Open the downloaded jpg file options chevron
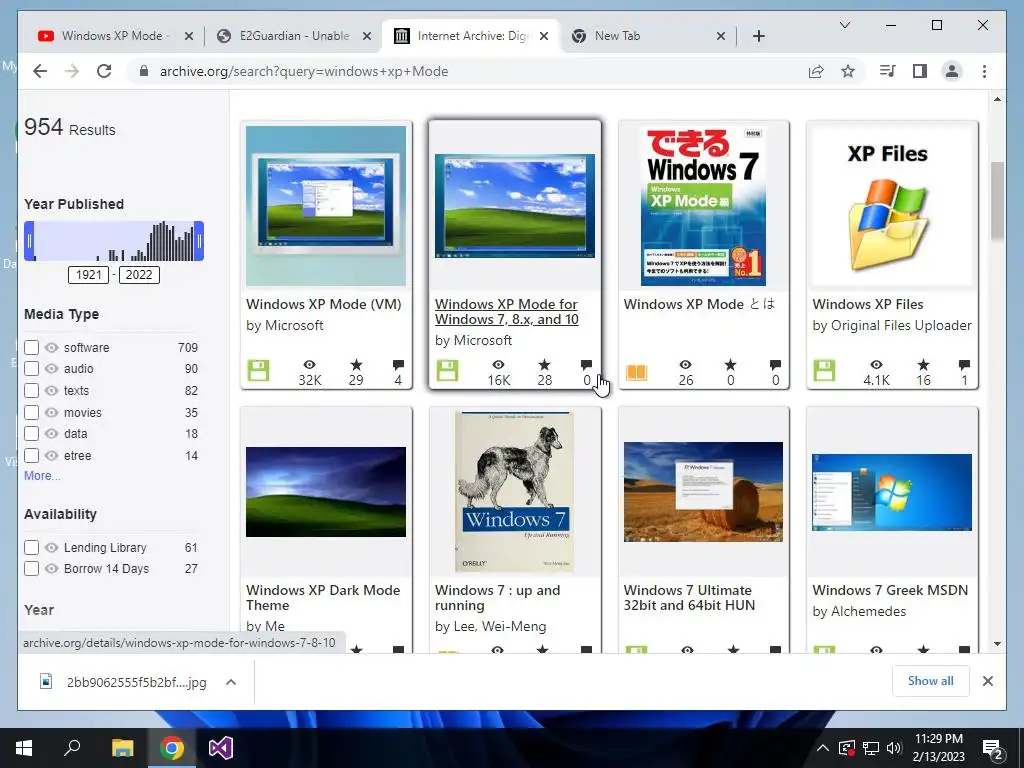The height and width of the screenshot is (768, 1024). click(231, 682)
